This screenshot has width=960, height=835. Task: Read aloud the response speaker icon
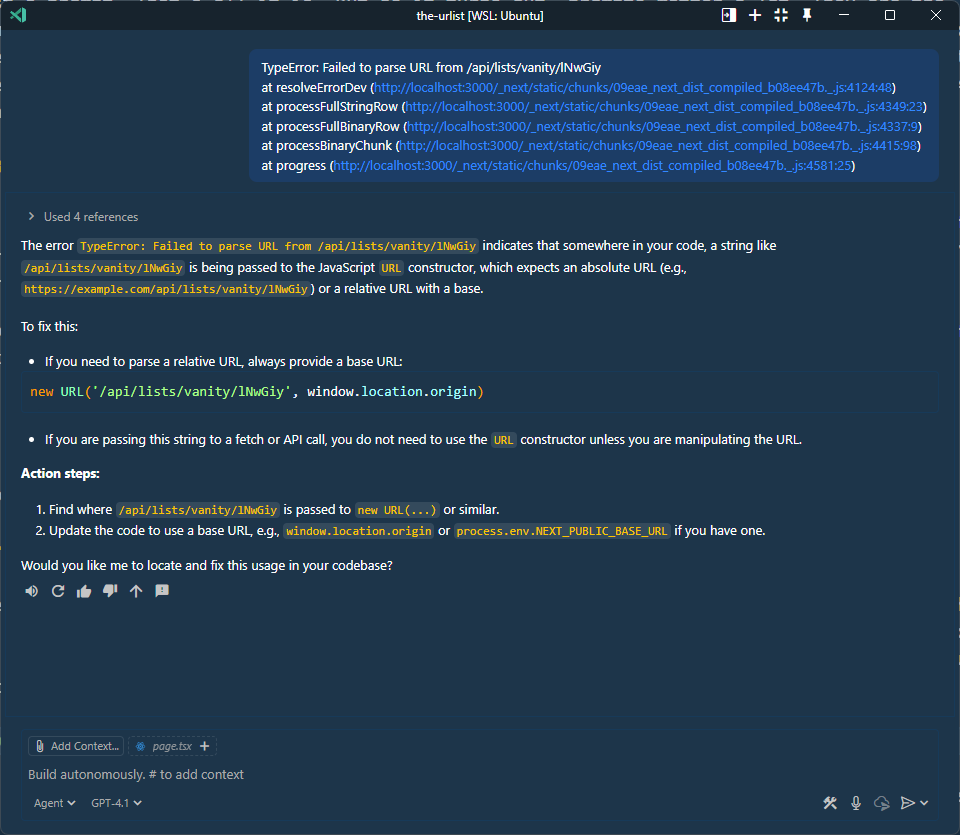point(32,591)
